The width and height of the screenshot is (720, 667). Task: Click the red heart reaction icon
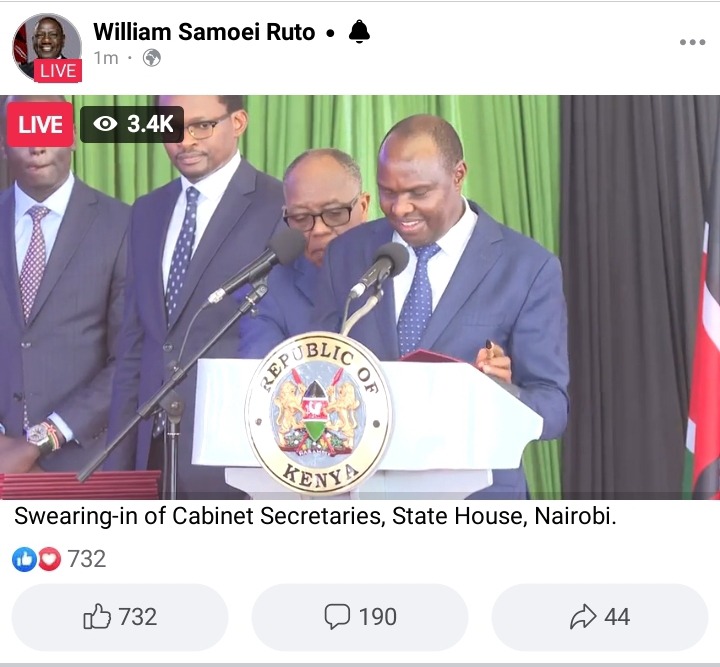coord(49,559)
